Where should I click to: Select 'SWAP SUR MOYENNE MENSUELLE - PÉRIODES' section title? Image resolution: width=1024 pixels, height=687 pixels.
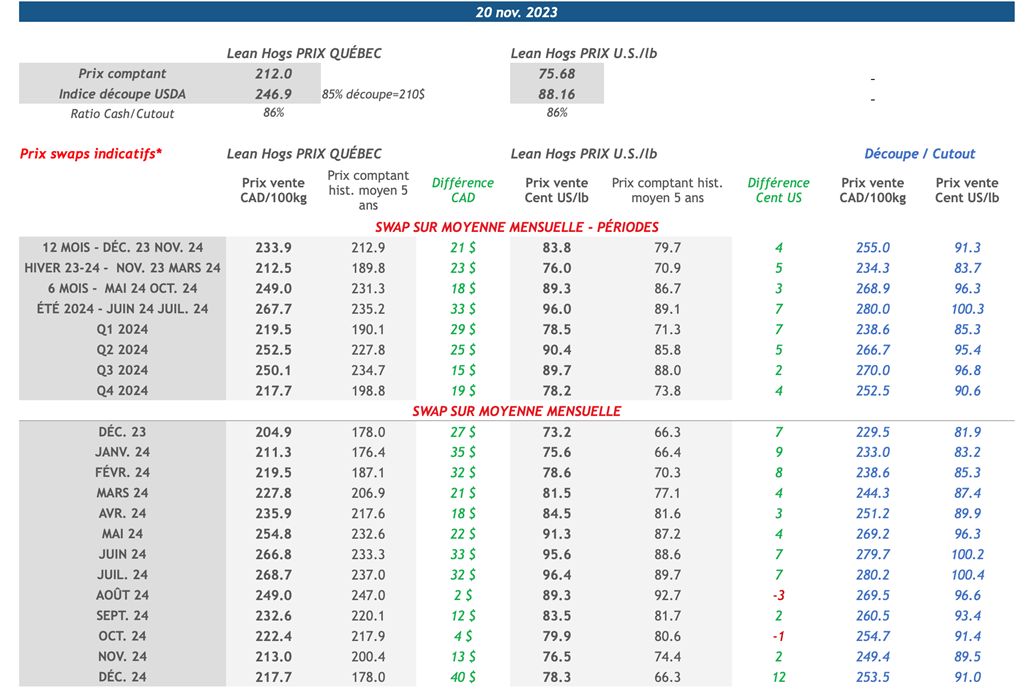click(516, 227)
